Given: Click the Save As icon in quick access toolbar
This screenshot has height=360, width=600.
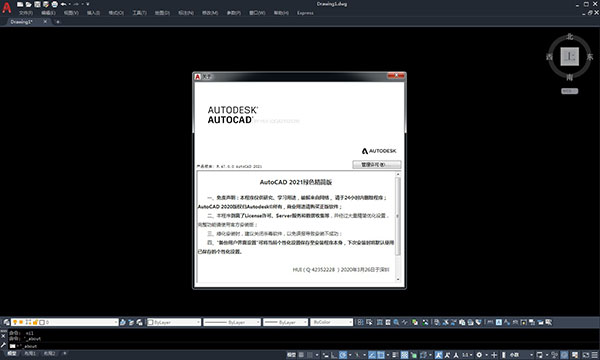Looking at the screenshot, I should [x=46, y=4].
